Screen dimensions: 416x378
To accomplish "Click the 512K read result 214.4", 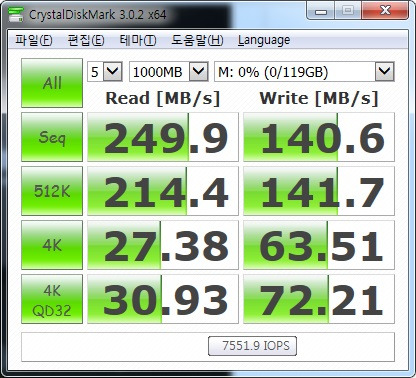I will [163, 191].
